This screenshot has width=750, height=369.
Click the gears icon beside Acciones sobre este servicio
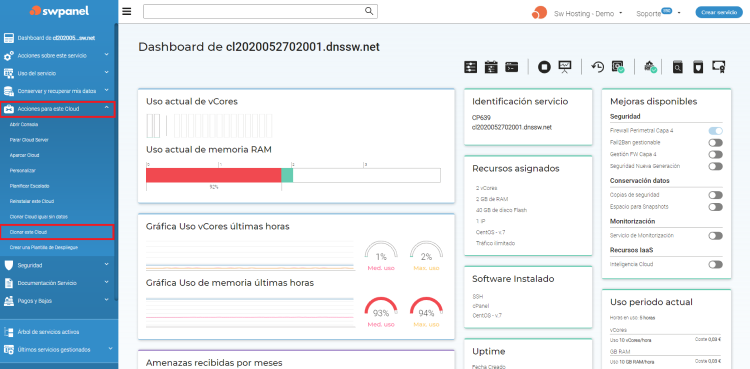9,56
